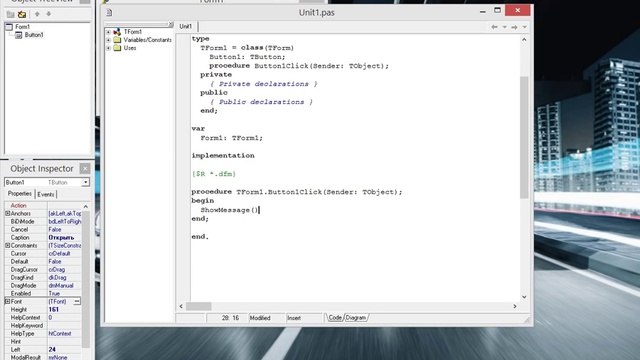This screenshot has width=640, height=360.
Task: Click the BiDiMode property row
Action: point(43,222)
